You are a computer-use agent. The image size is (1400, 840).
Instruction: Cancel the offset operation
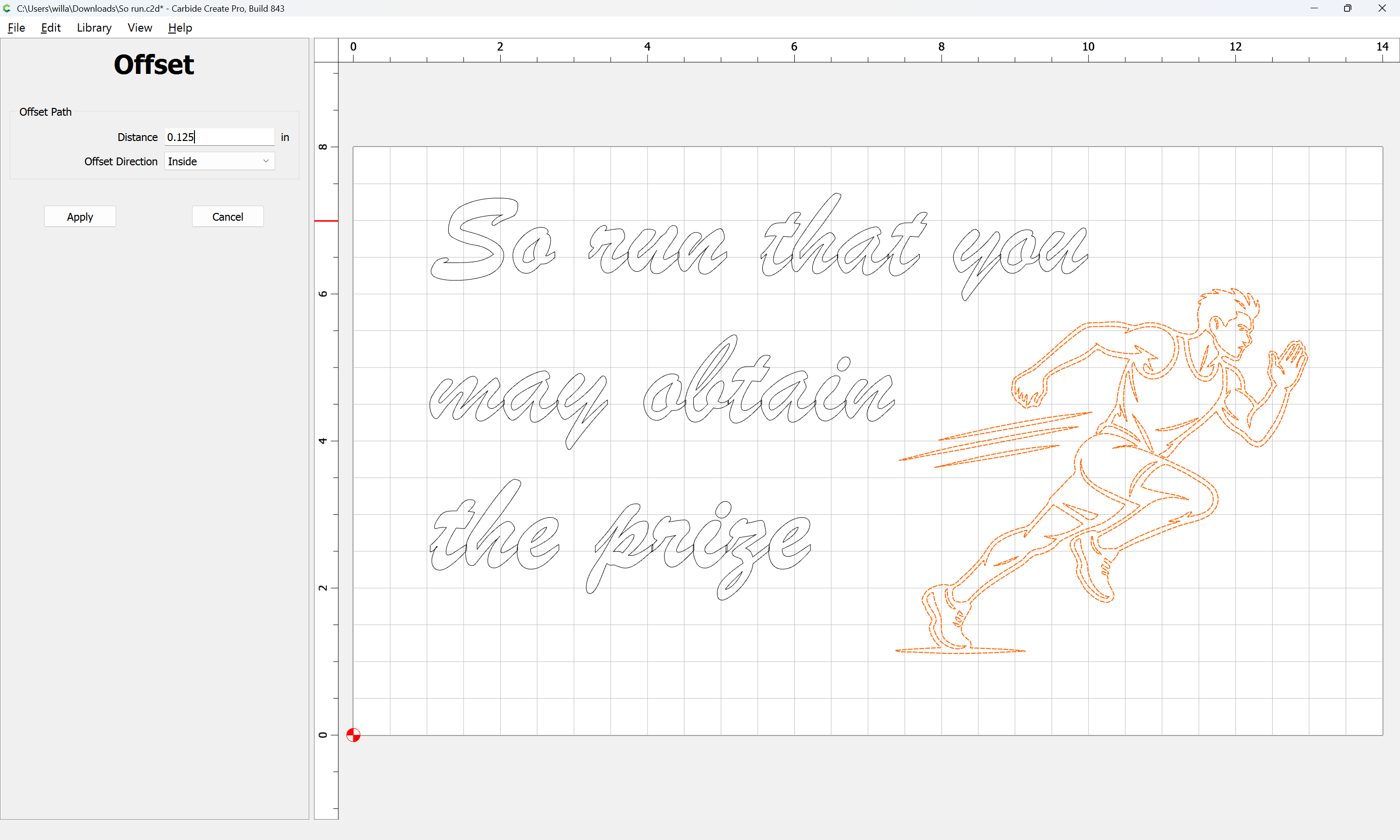227,217
